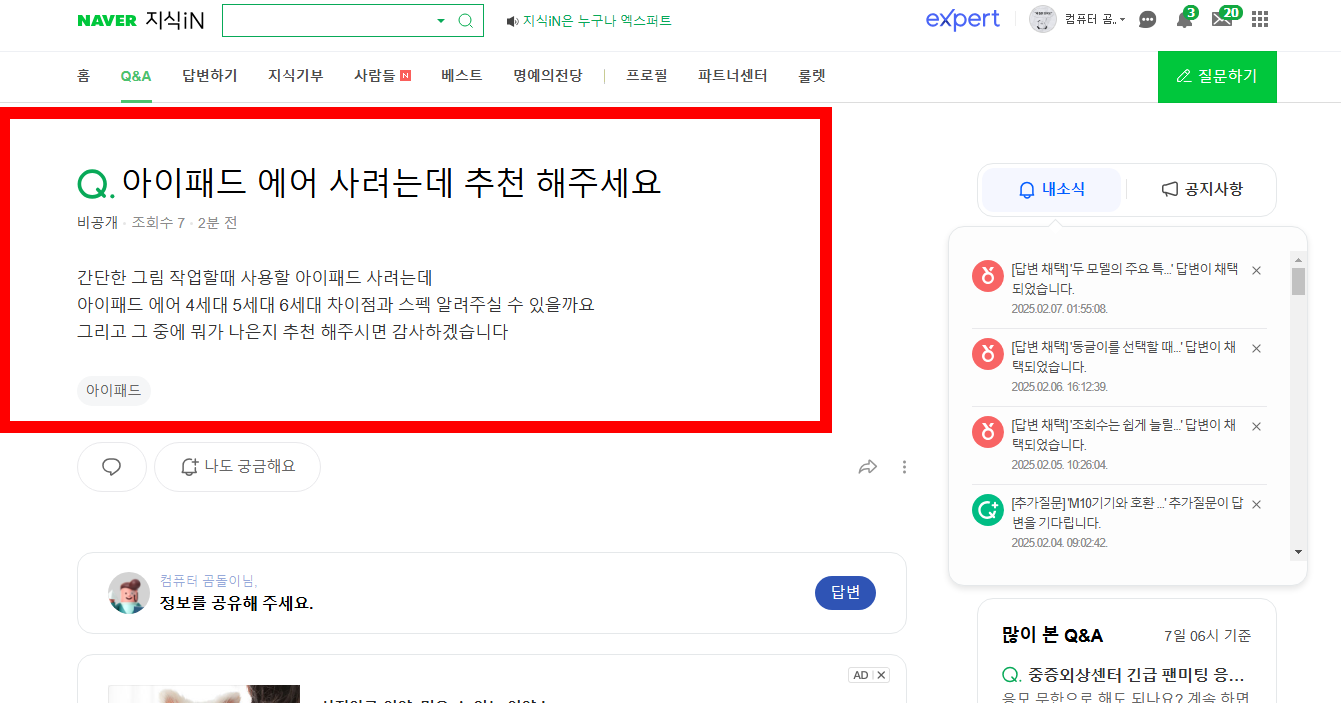1341x703 pixels.
Task: Select the Q&A tab
Action: click(136, 76)
